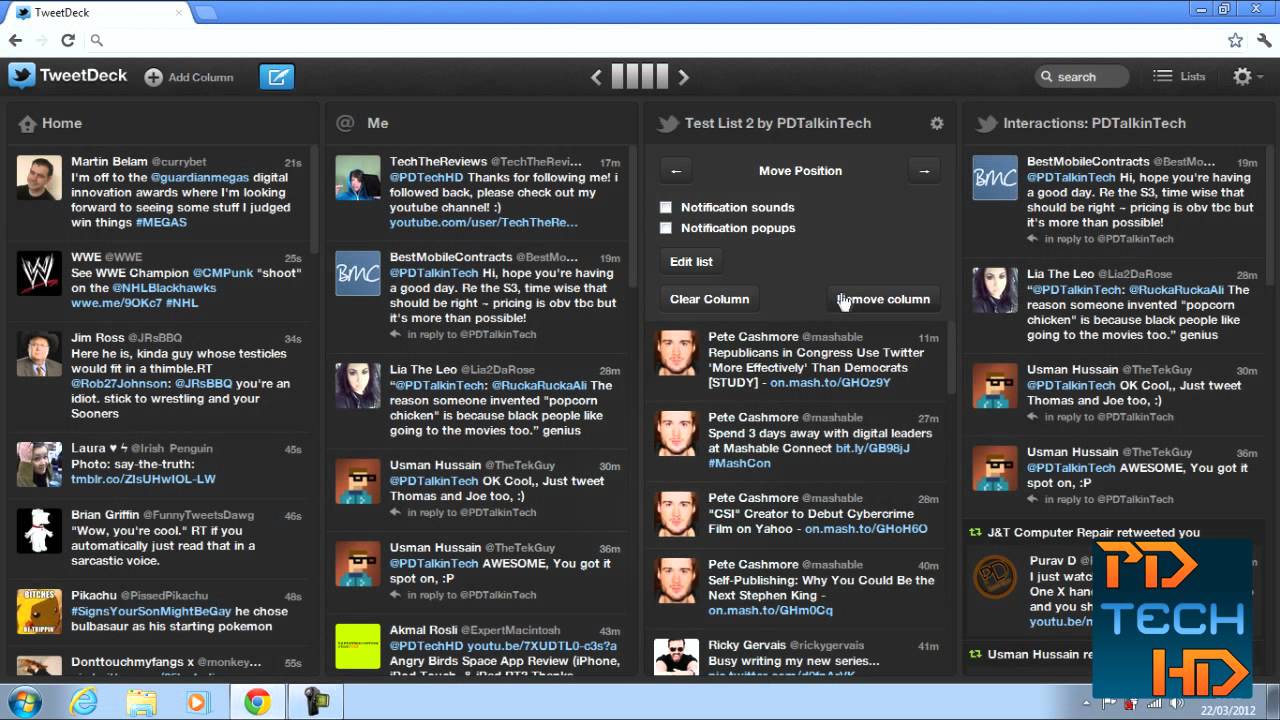Open Test List 2 column settings gear
The width and height of the screenshot is (1280, 720).
[x=937, y=123]
